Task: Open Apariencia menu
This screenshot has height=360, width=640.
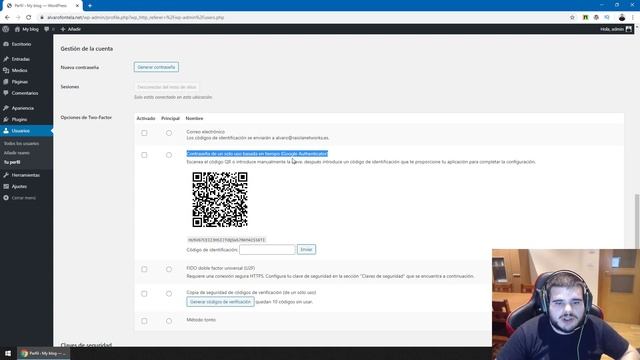Action: (22, 108)
